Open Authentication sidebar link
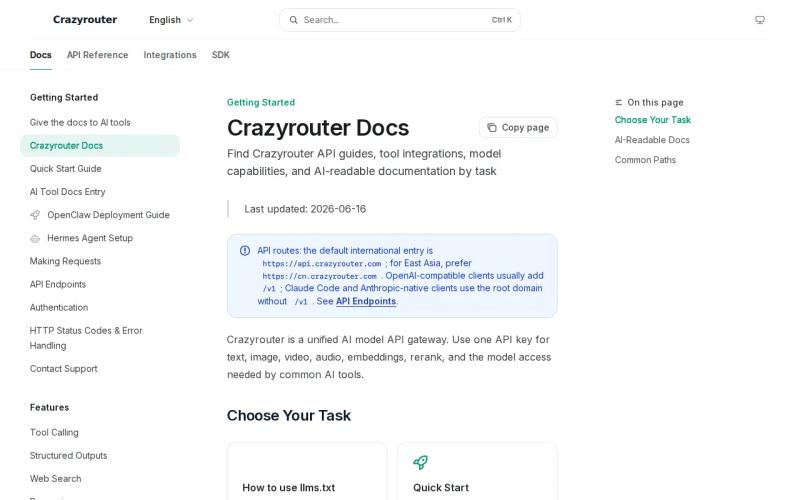This screenshot has height=500, width=800. click(100, 307)
